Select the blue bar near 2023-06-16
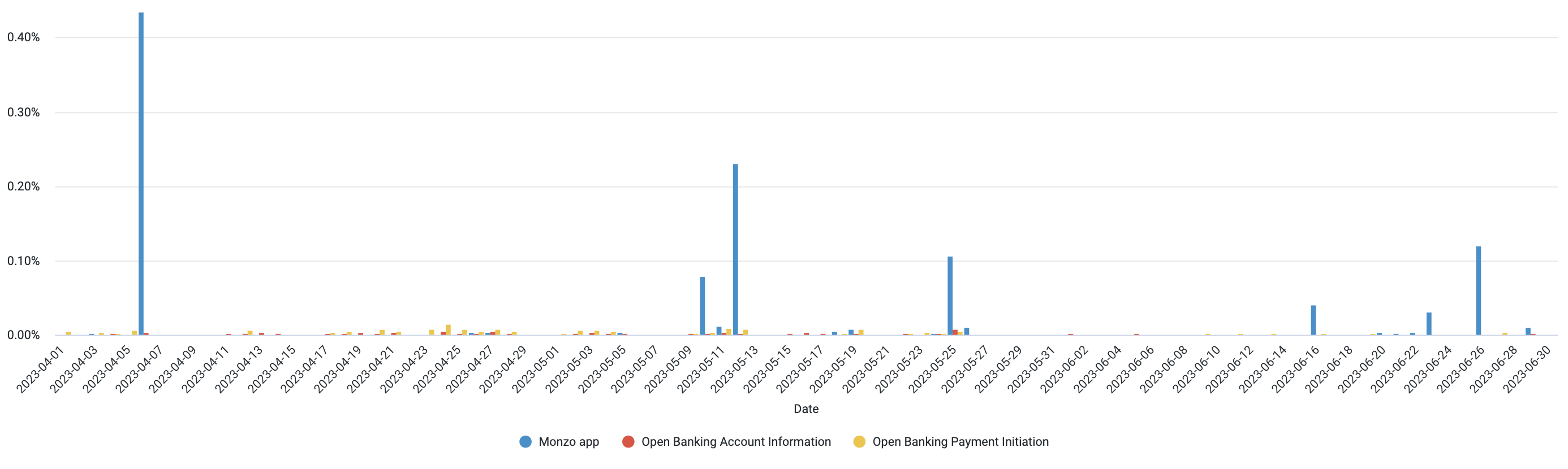The height and width of the screenshot is (469, 1568). [1313, 320]
